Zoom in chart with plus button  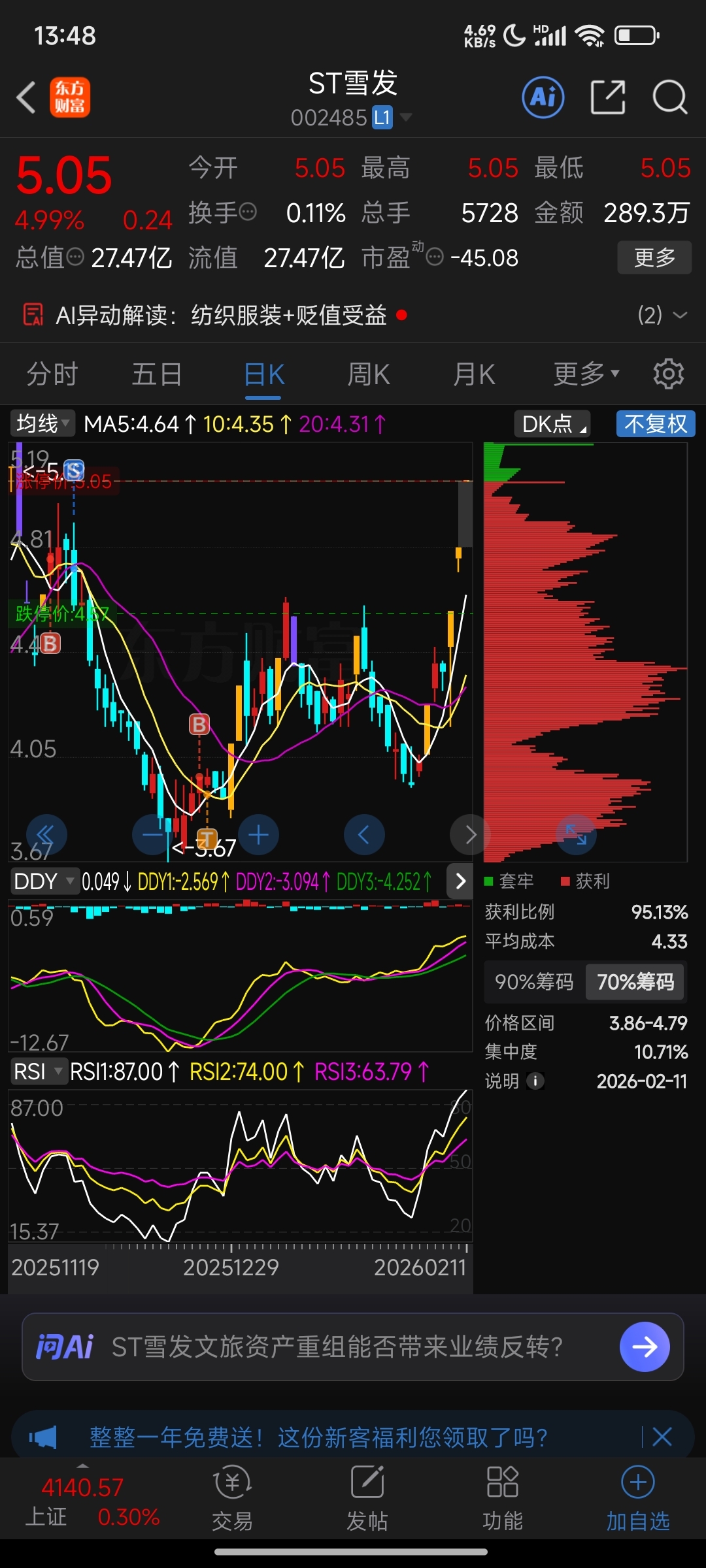coord(258,834)
